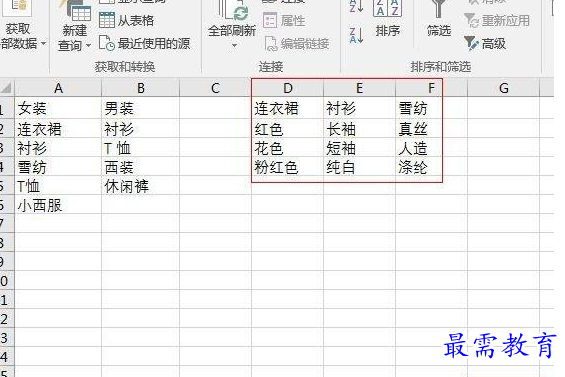The image size is (565, 377).
Task: Expand the 全部刷新 dropdown arrow
Action: click(234, 45)
